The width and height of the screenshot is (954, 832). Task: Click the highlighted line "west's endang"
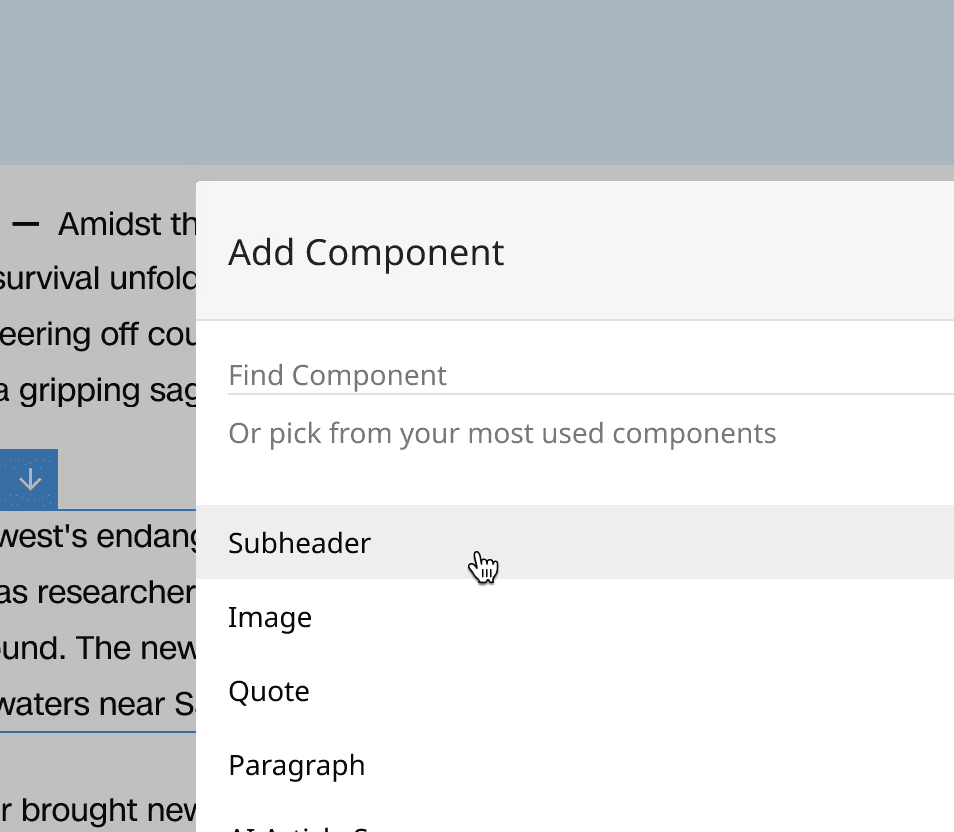(x=98, y=536)
